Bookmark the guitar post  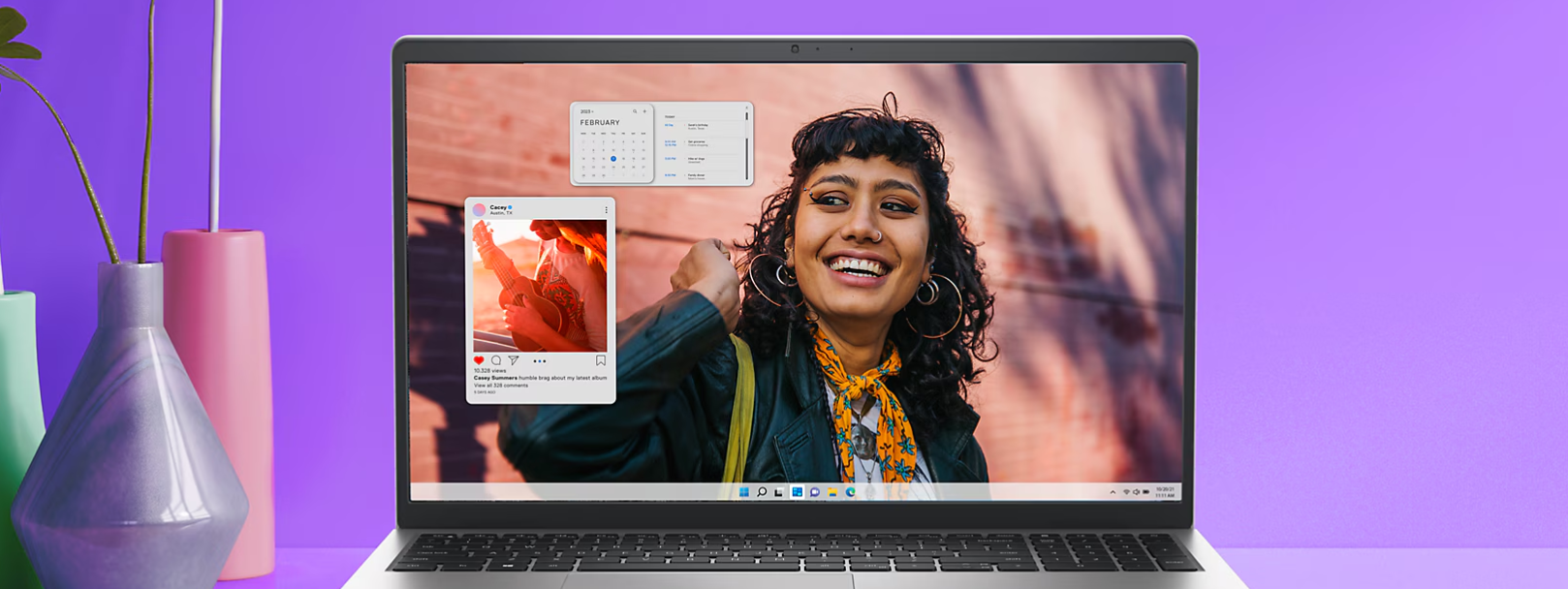(601, 360)
